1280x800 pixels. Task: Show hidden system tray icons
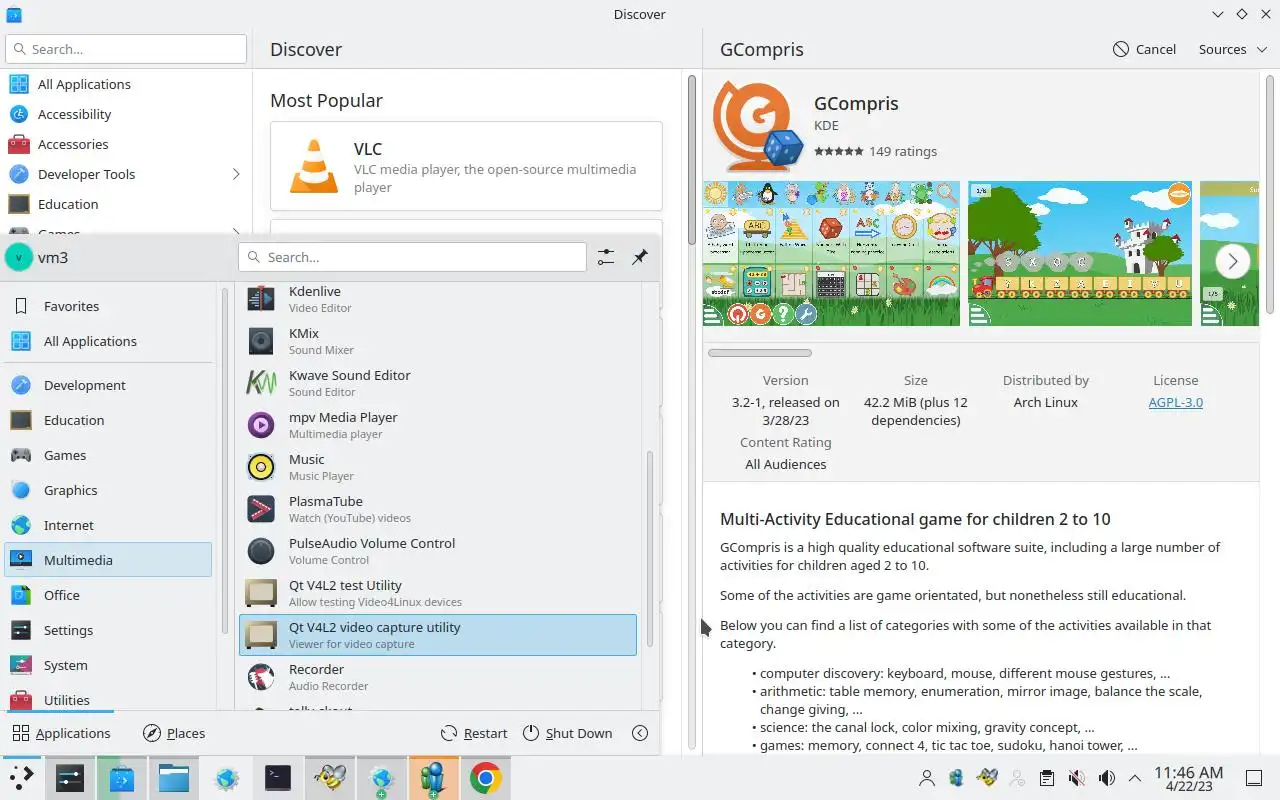pos(1135,778)
